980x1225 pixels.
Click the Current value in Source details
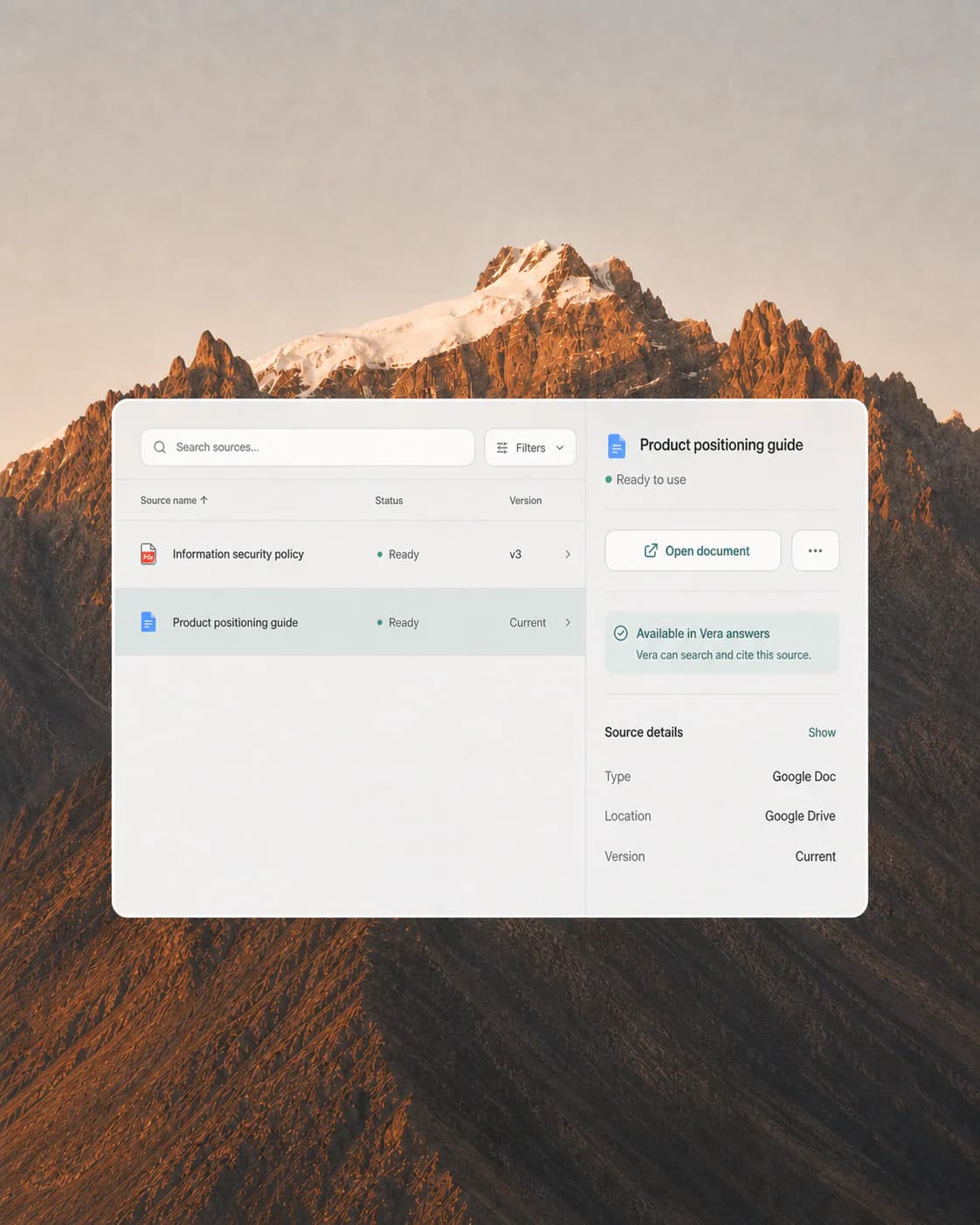pyautogui.click(x=815, y=856)
